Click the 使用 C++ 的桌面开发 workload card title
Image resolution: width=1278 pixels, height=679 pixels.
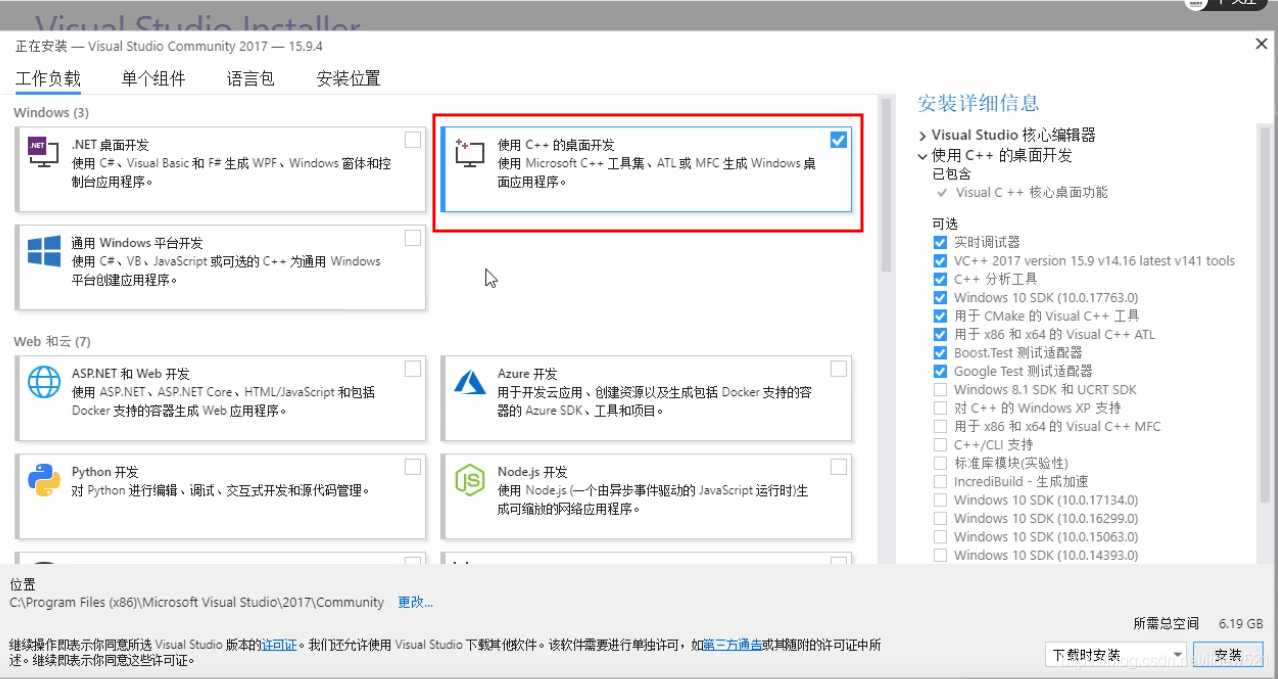(556, 145)
